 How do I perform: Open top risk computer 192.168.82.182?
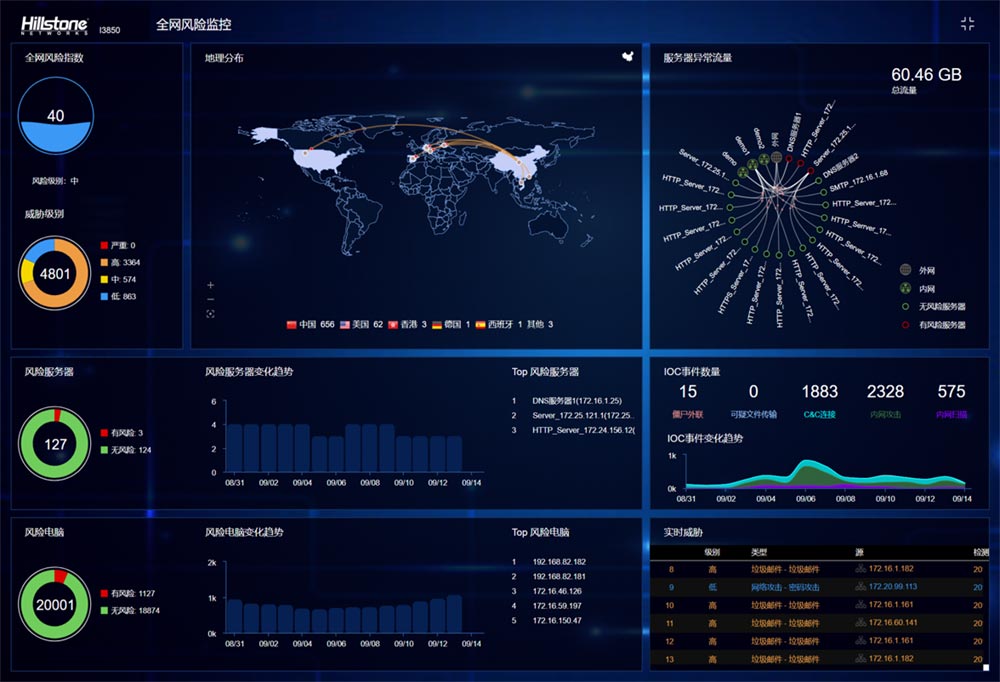pyautogui.click(x=559, y=561)
